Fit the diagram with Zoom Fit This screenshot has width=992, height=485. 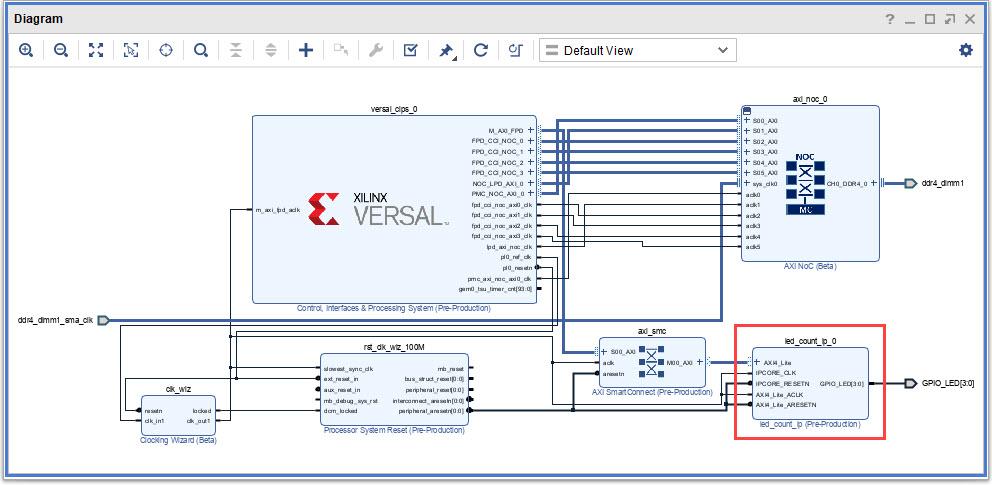(x=96, y=50)
